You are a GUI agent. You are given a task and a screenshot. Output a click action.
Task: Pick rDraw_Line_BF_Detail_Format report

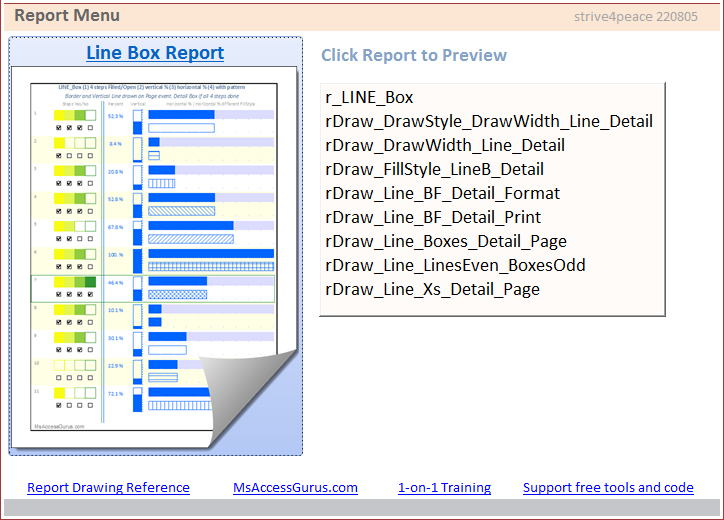click(492, 193)
